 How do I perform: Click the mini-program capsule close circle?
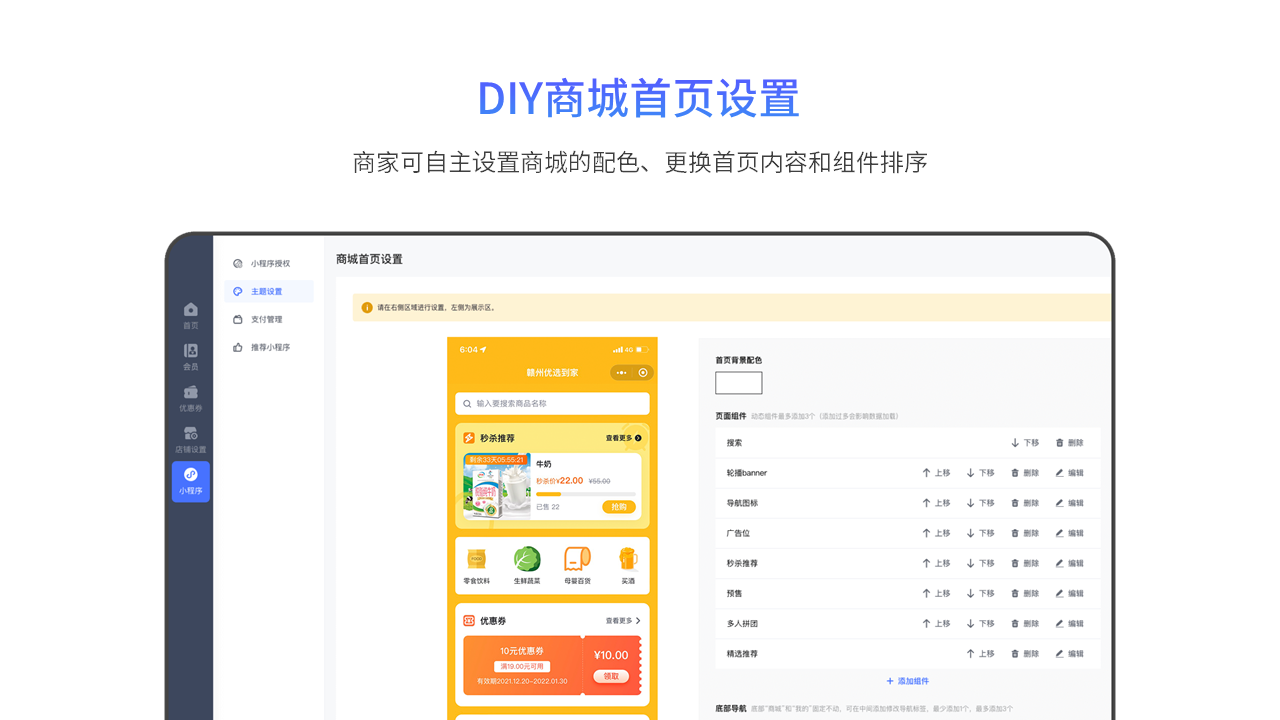point(643,373)
